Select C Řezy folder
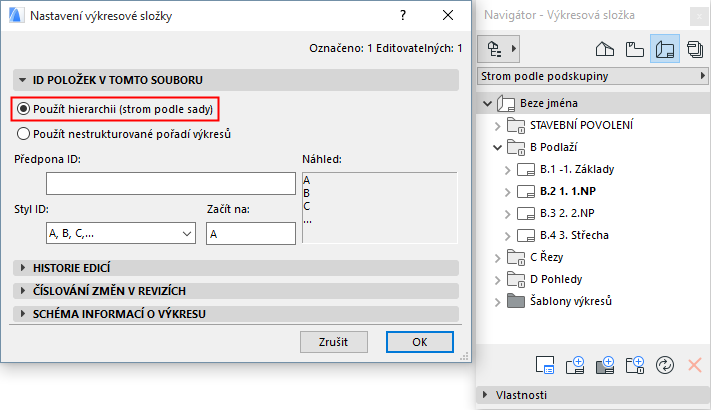711x410 pixels. (x=546, y=257)
